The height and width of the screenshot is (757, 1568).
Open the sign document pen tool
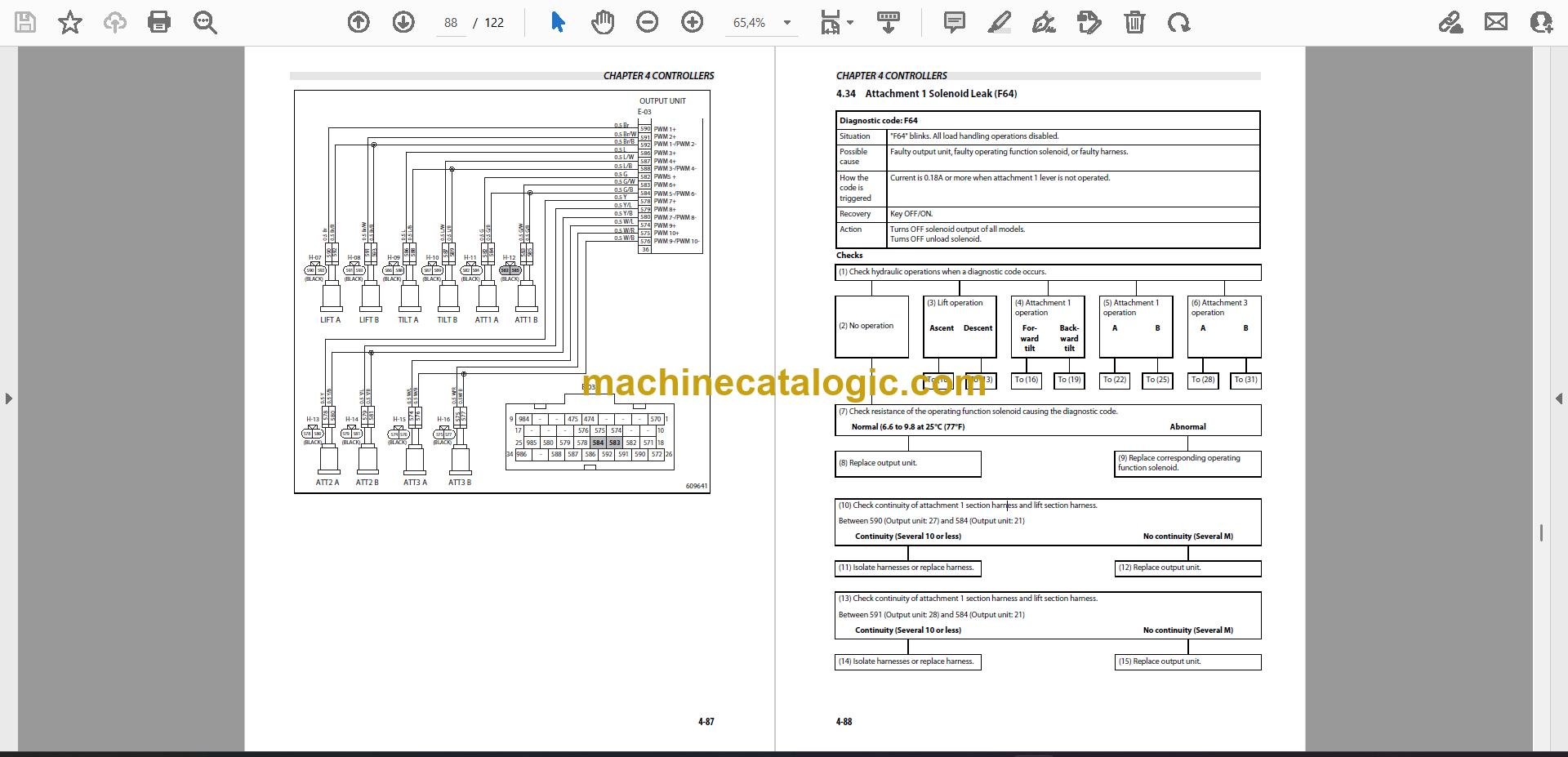click(1044, 22)
